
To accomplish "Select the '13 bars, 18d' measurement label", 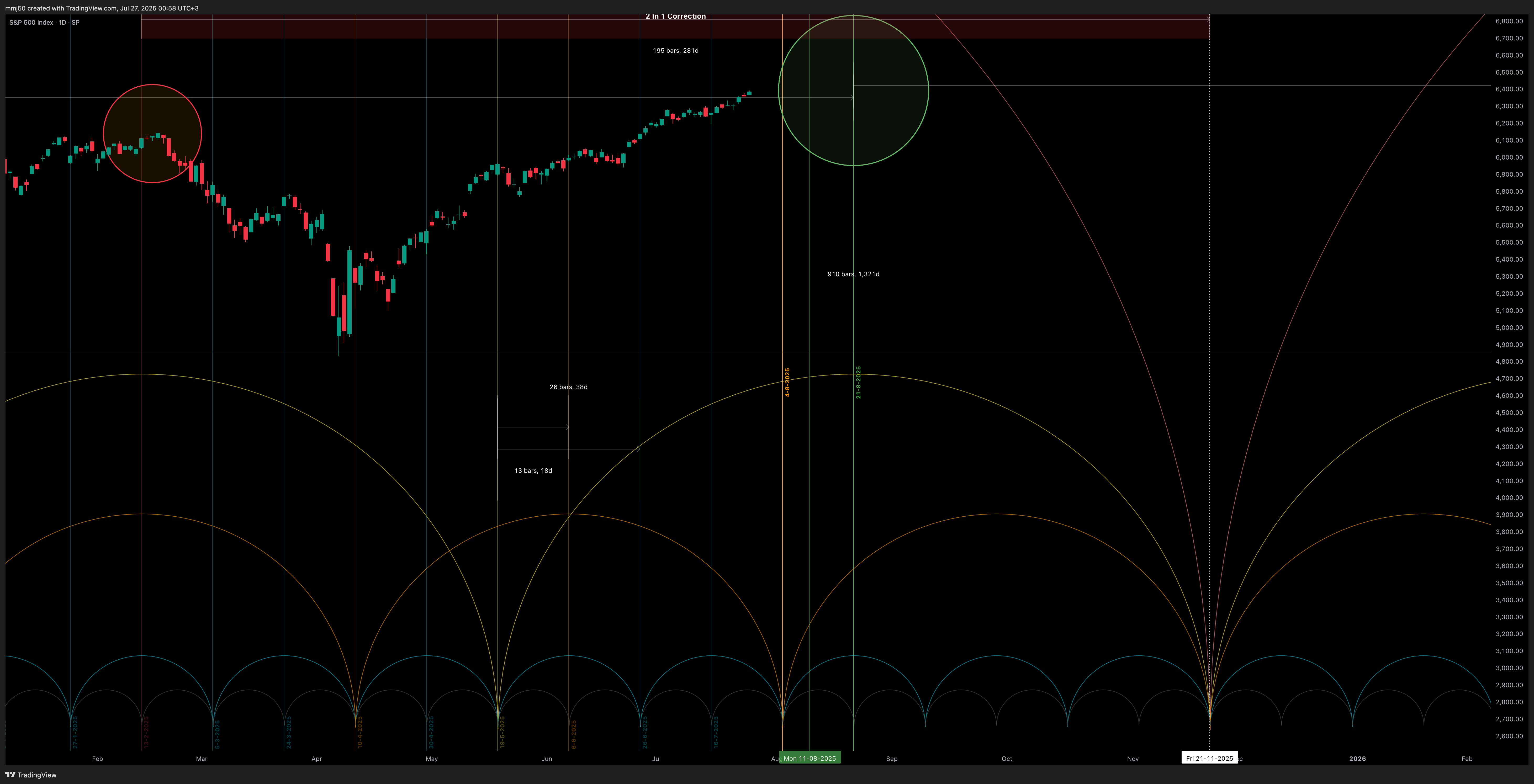I will [533, 471].
